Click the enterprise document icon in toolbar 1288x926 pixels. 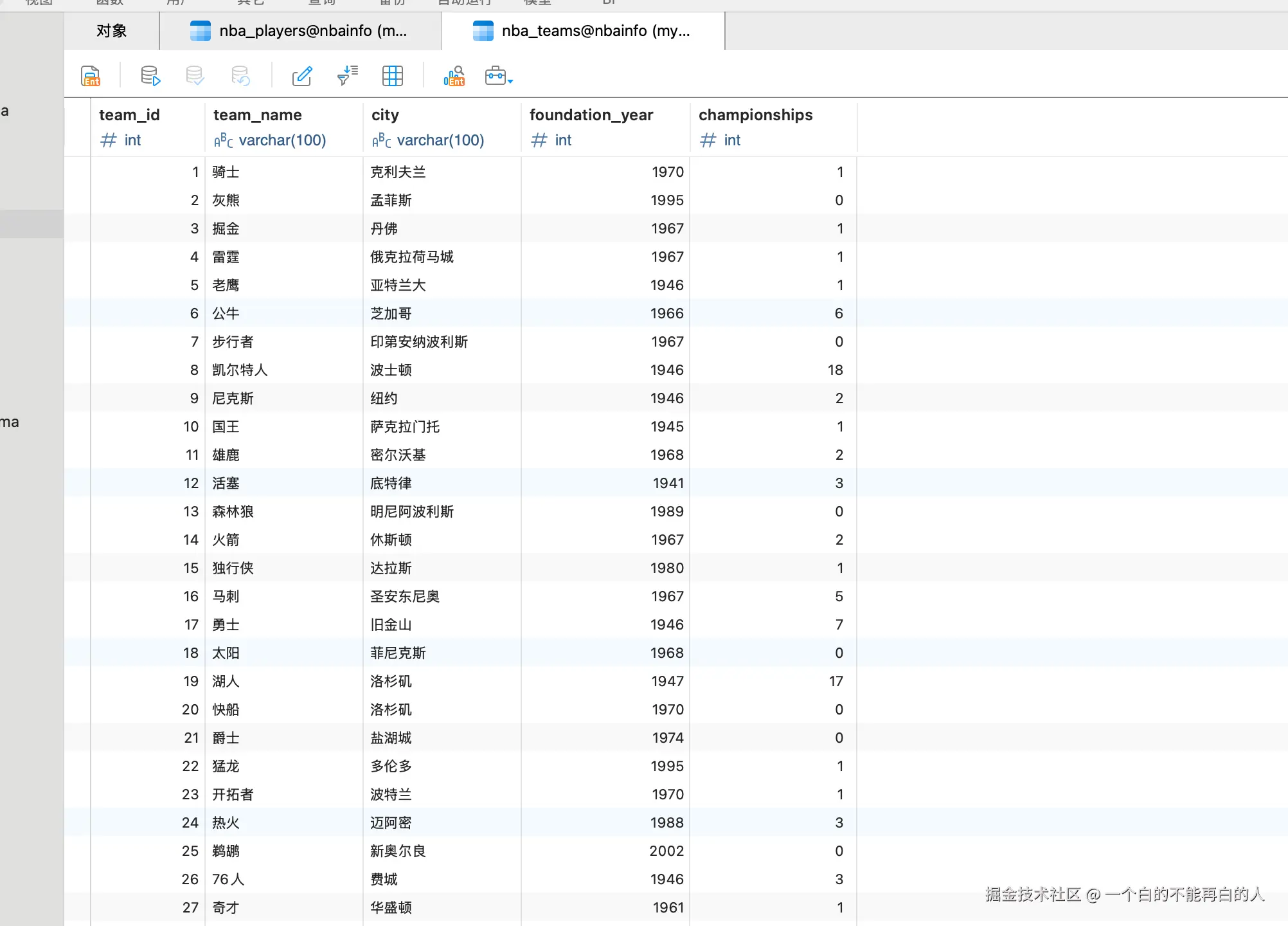click(x=91, y=76)
